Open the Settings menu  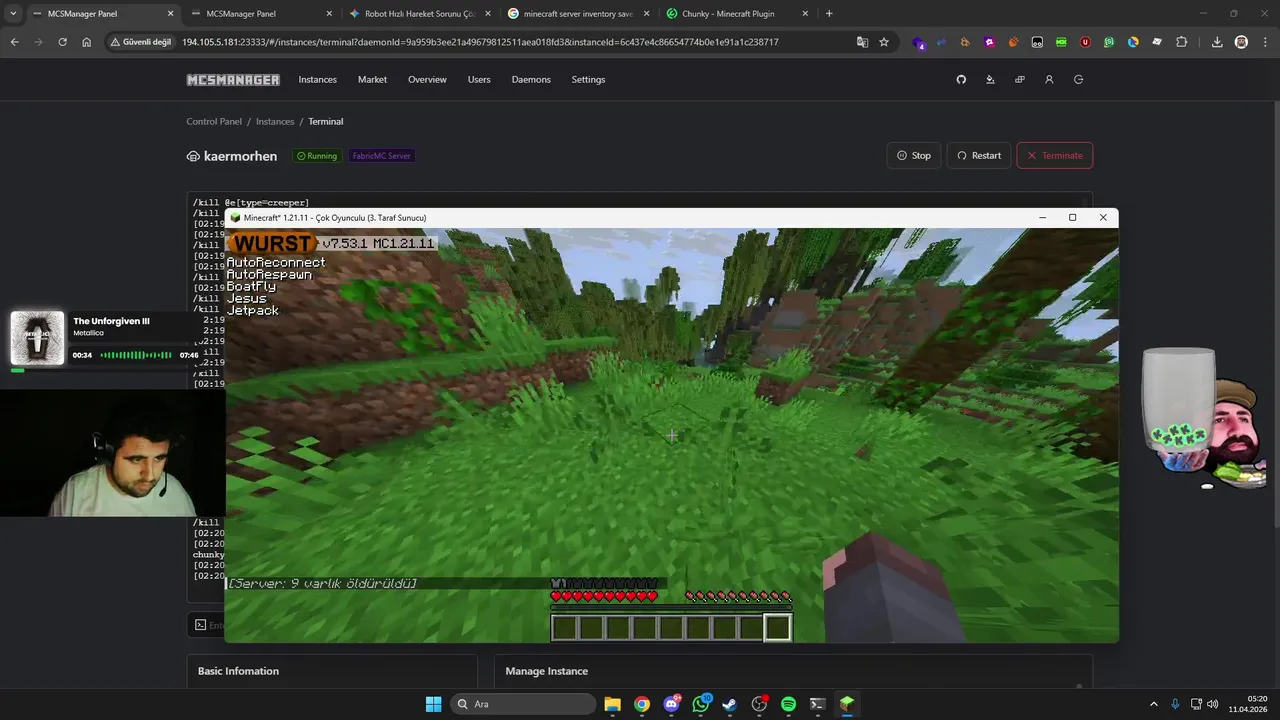tap(588, 80)
